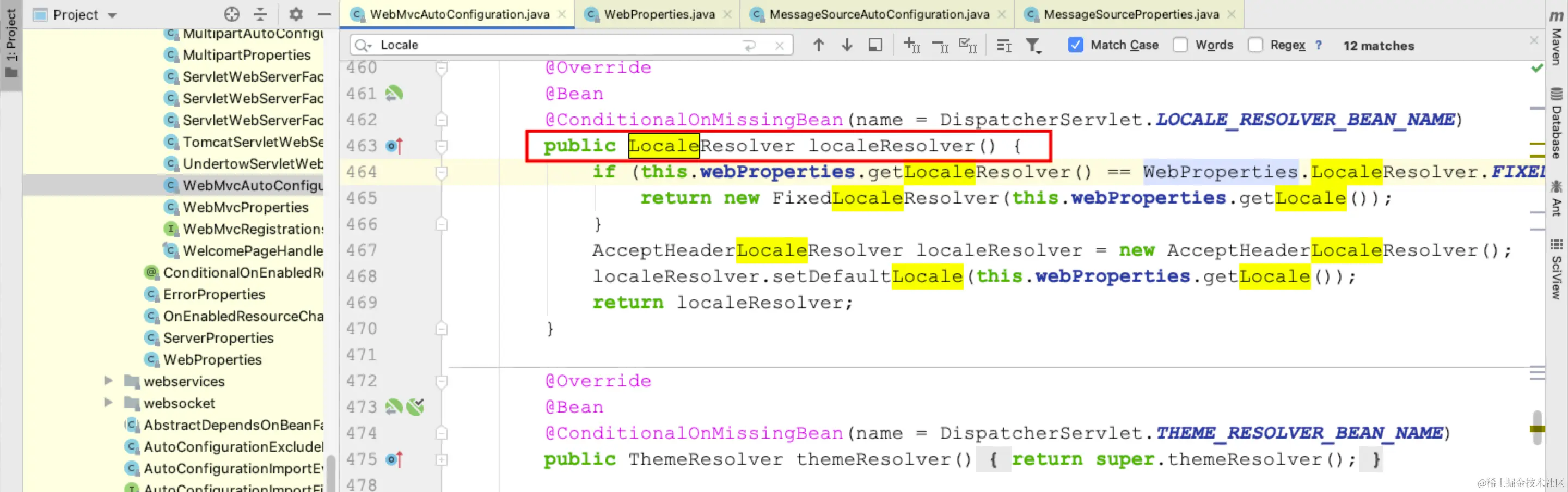Click the locate-in-project target icon
The height and width of the screenshot is (492, 1568).
click(x=232, y=14)
